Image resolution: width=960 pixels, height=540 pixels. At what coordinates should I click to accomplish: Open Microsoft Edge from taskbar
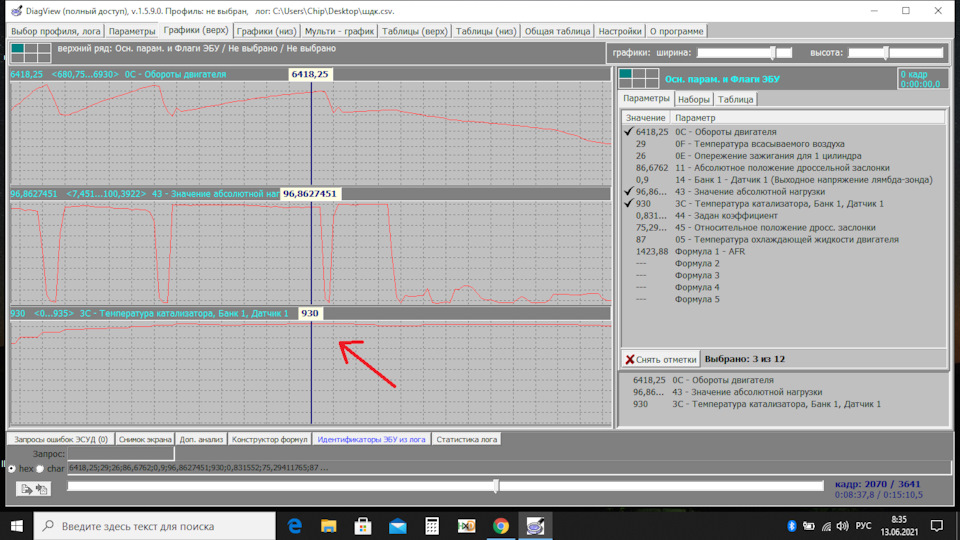295,526
